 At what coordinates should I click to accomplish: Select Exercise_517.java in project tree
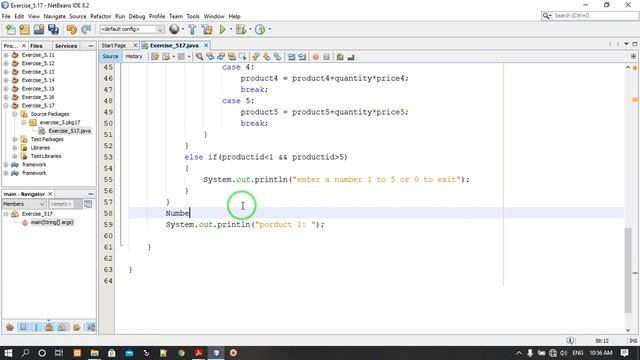pos(69,131)
